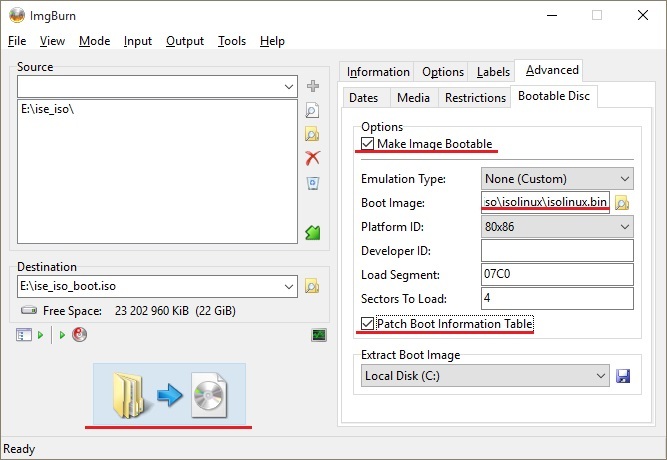Select the Bootable Disc sub-tab

[x=554, y=96]
